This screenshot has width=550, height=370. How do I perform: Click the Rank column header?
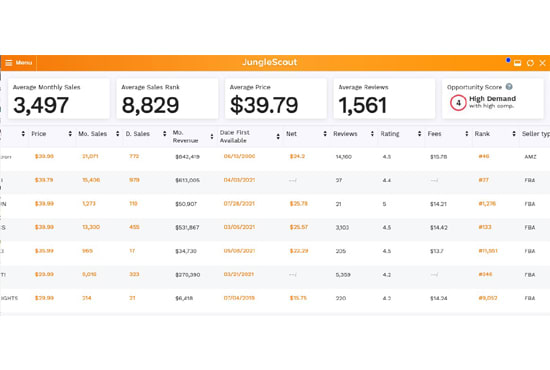click(482, 134)
